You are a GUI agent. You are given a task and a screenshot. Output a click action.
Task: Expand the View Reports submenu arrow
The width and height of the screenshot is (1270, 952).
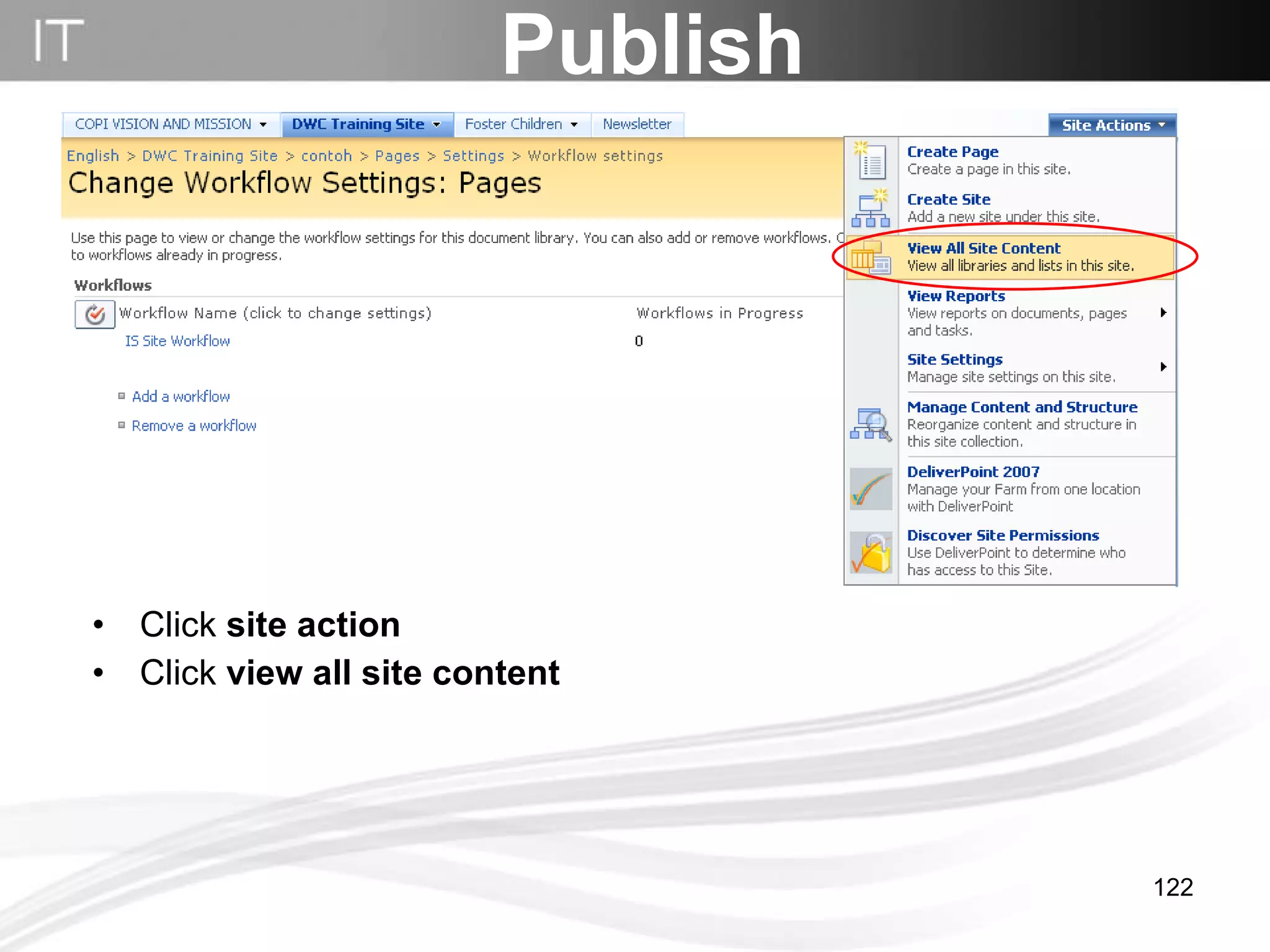1163,313
